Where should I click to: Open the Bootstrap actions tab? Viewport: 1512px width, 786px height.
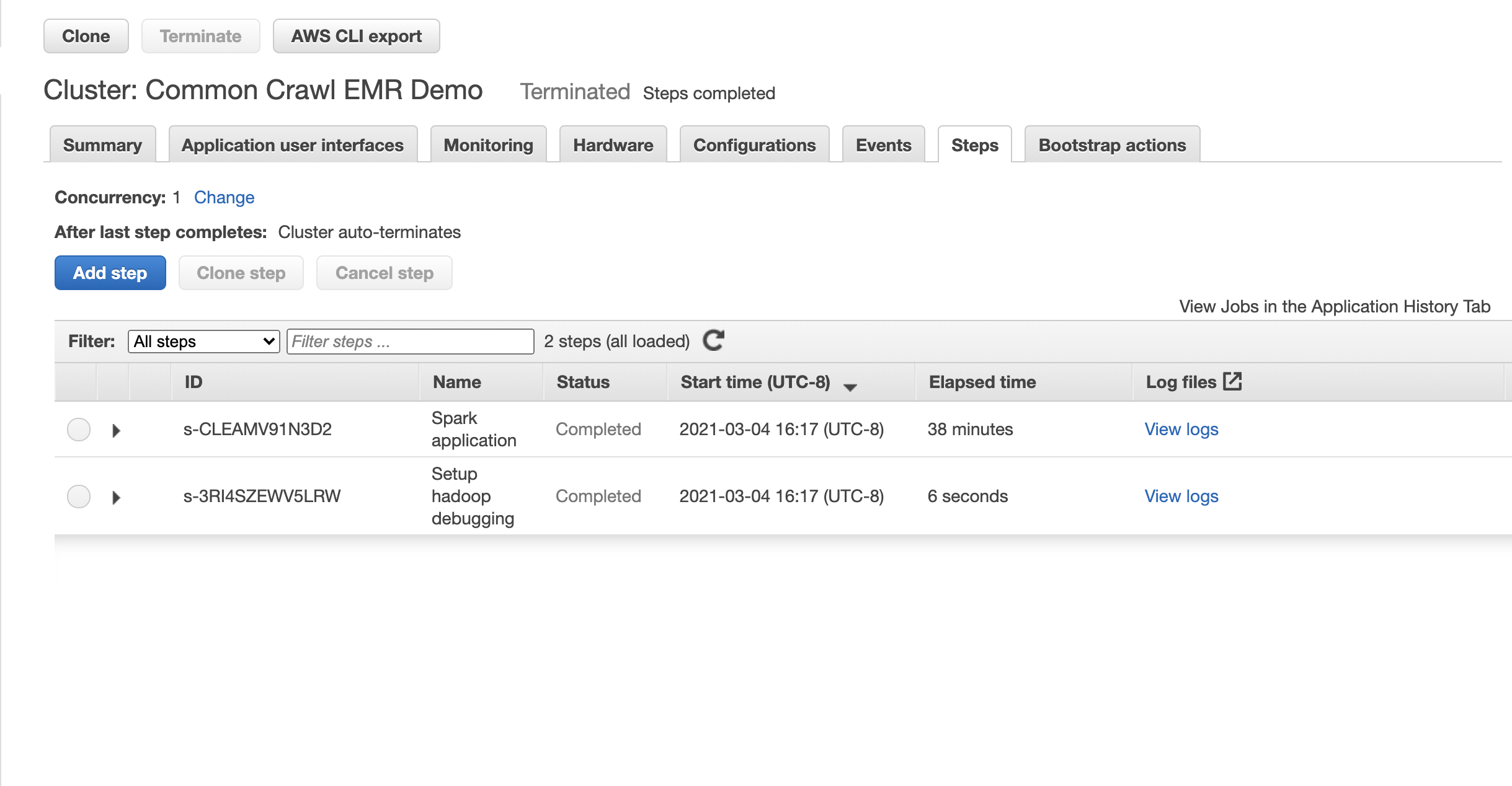click(1111, 145)
